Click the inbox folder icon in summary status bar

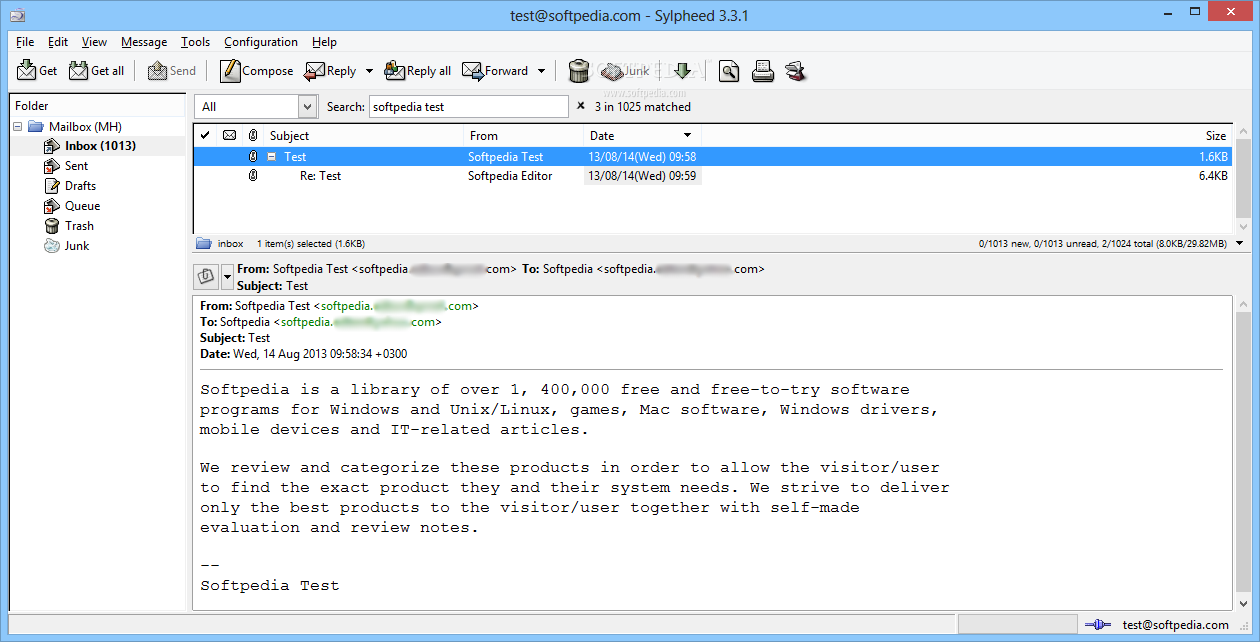pos(204,243)
